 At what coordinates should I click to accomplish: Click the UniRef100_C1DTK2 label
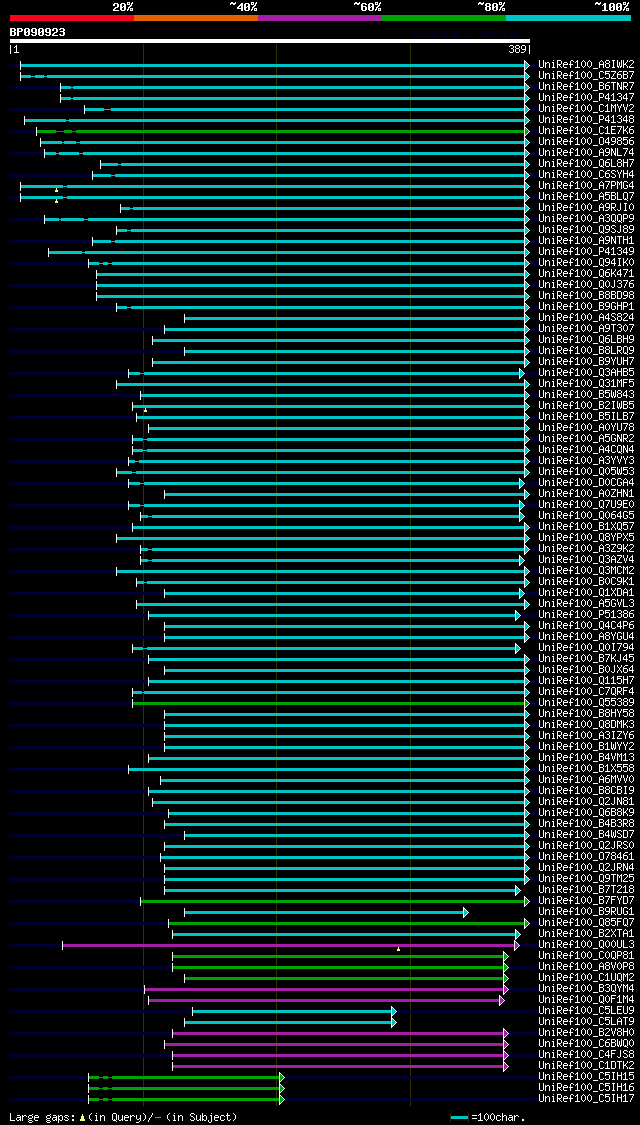click(586, 1067)
